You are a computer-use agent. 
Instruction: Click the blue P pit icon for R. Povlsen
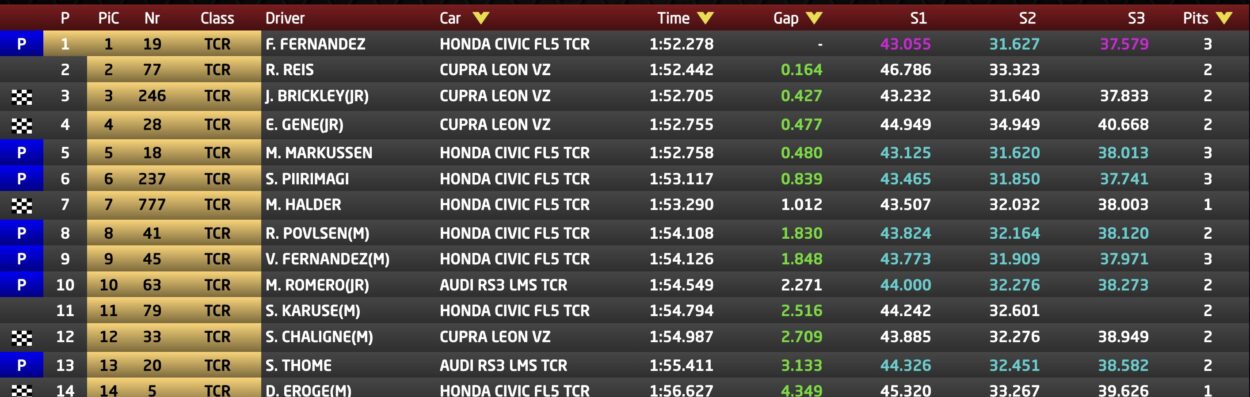pos(21,233)
